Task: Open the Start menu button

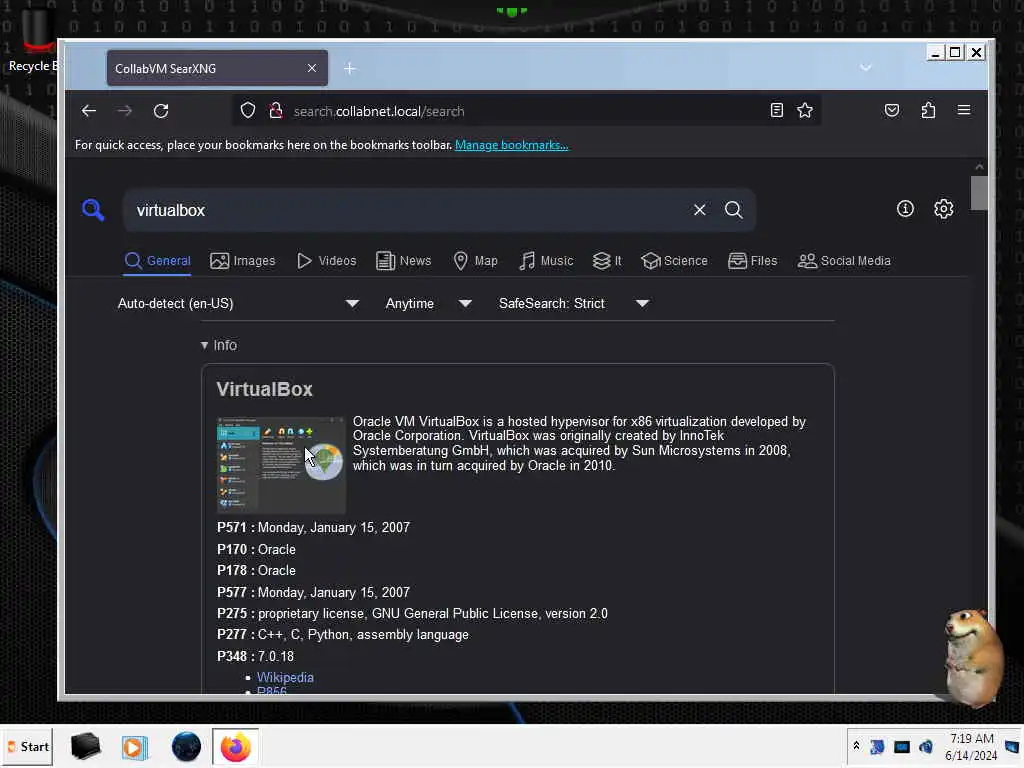Action: [27, 746]
